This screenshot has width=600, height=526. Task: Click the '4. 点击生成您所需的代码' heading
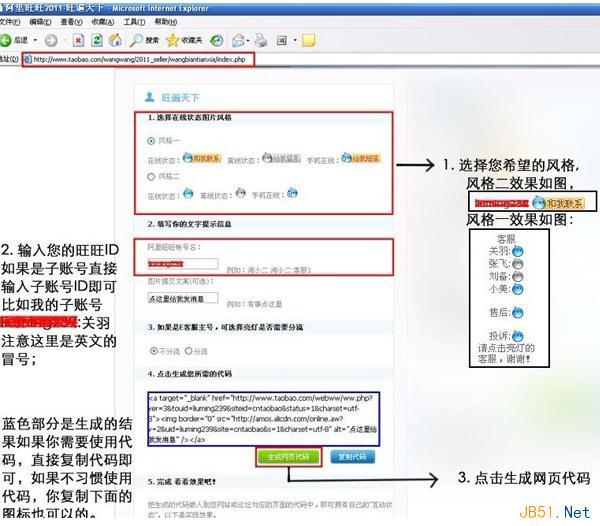(190, 374)
